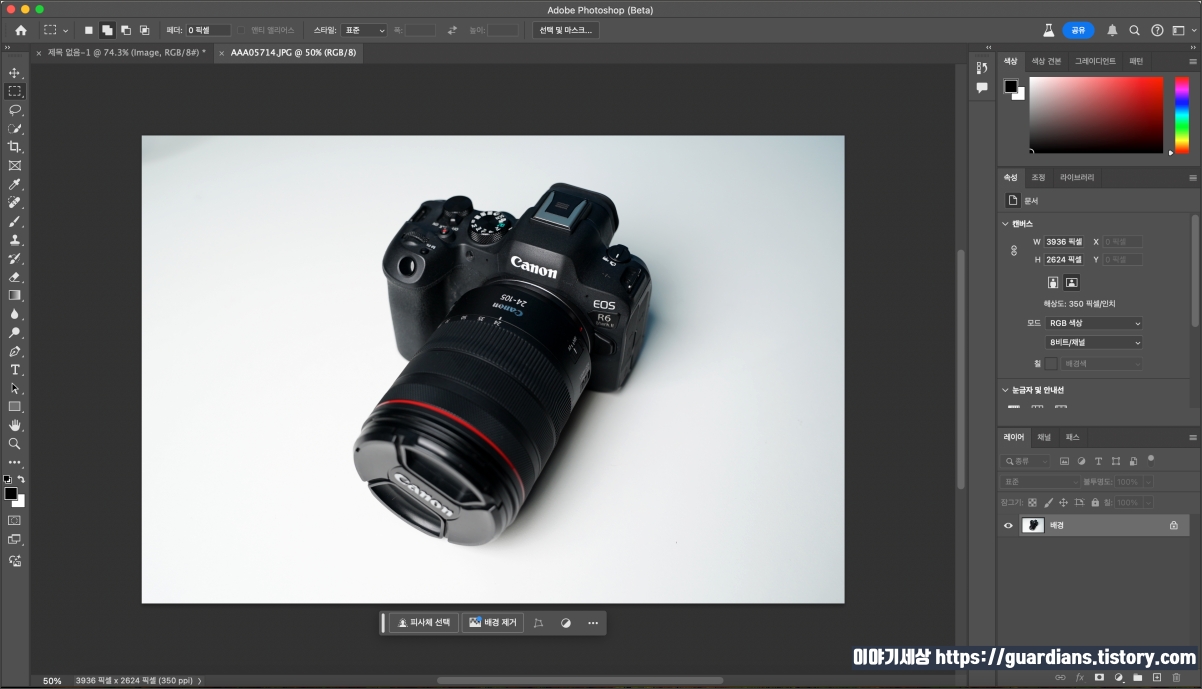This screenshot has height=689, width=1202.
Task: Pick a color in the red color field
Action: point(1096,115)
